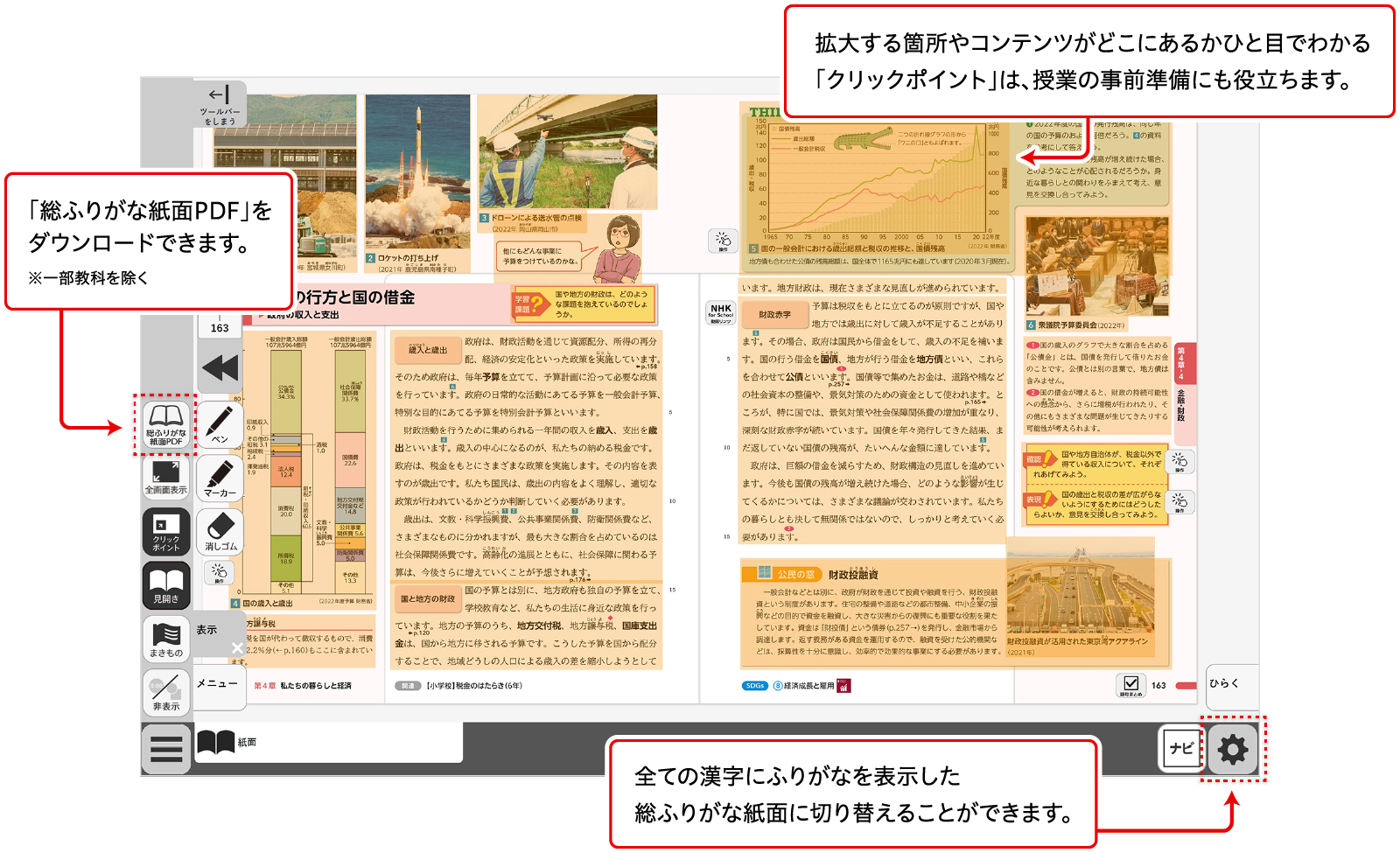Select まきもの scroll view
Image resolution: width=1400 pixels, height=853 pixels.
165,639
